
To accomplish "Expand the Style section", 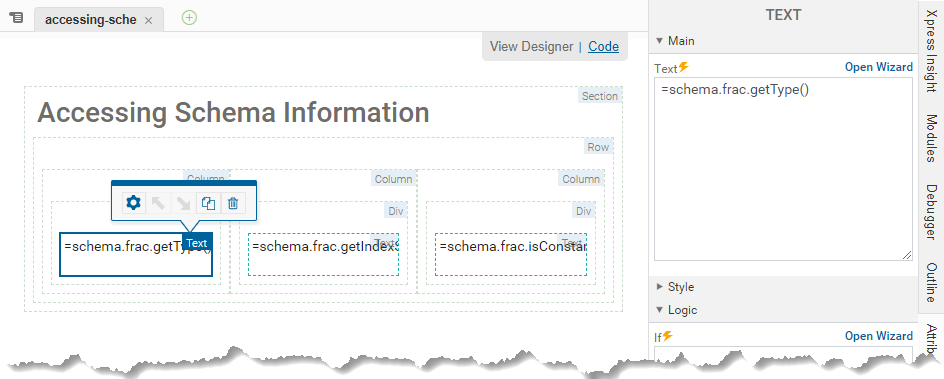I will tap(660, 287).
